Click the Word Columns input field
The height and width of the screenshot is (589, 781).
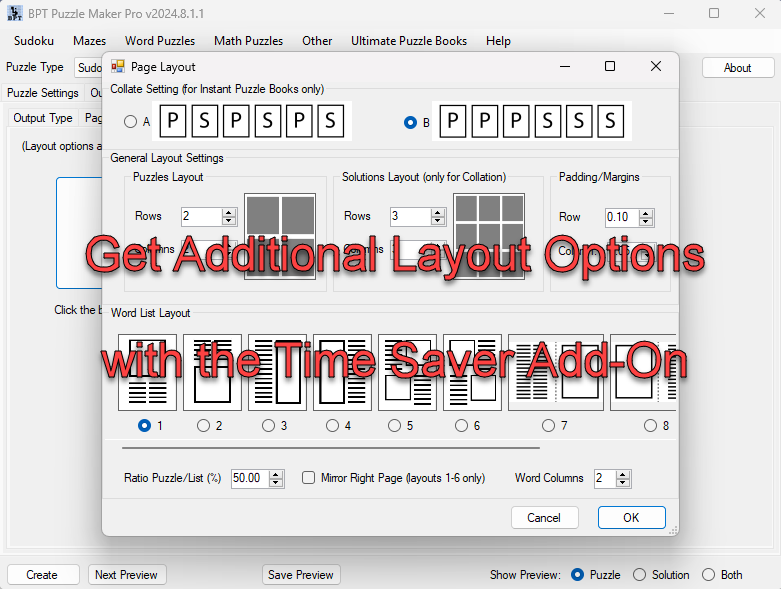[x=605, y=478]
